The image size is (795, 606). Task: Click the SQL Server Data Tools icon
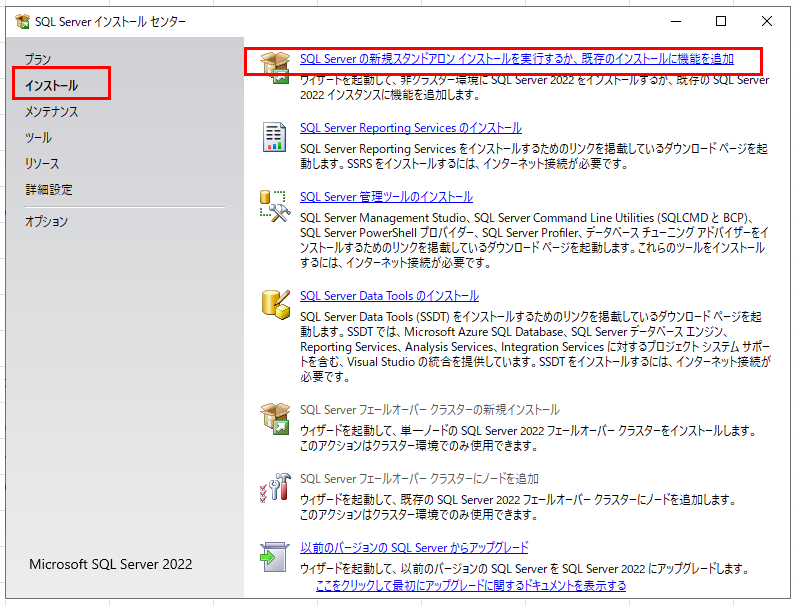tap(274, 304)
